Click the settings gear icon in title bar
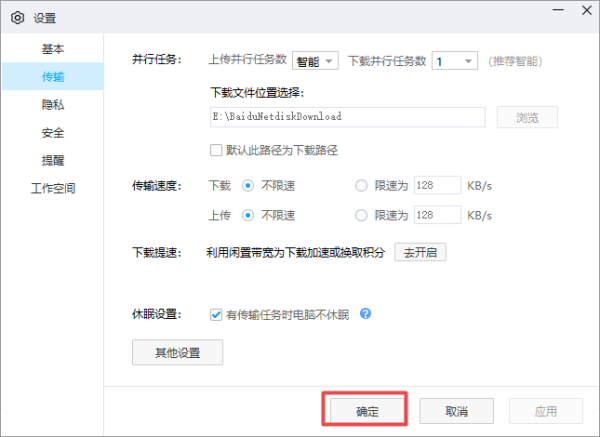This screenshot has height=437, width=600. click(18, 18)
